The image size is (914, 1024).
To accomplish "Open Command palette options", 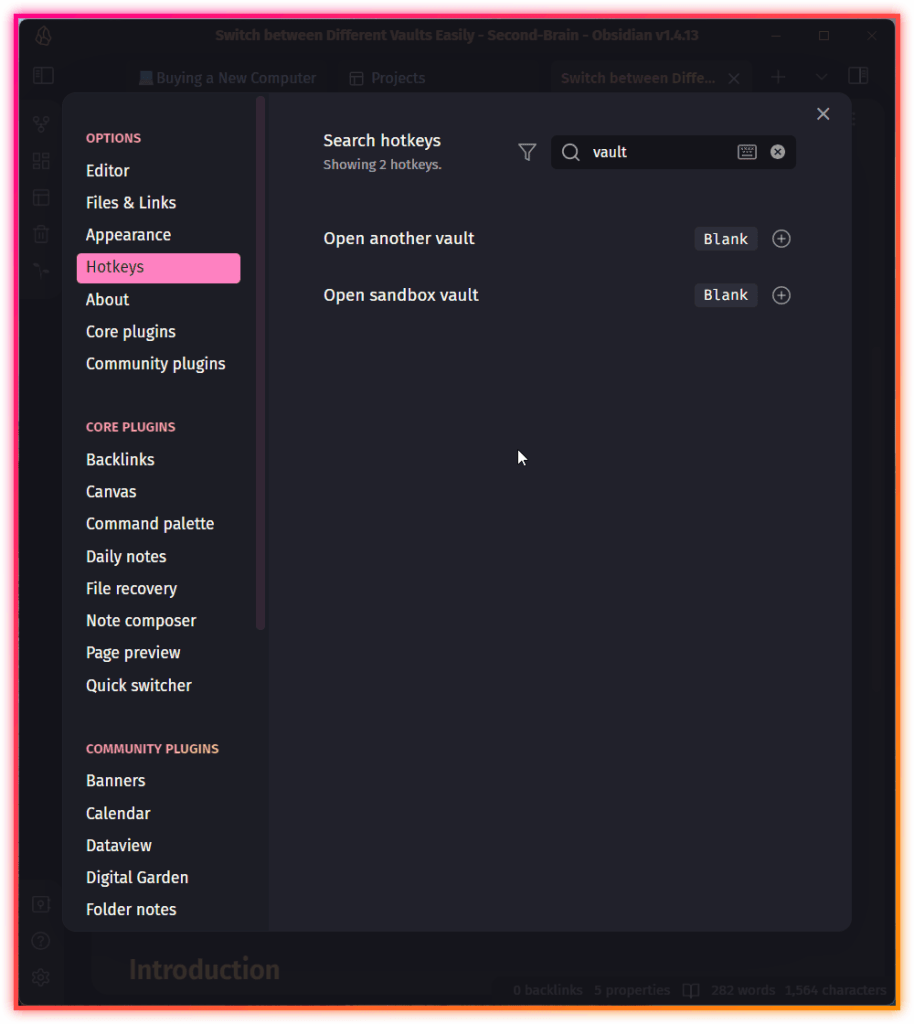I will (150, 524).
